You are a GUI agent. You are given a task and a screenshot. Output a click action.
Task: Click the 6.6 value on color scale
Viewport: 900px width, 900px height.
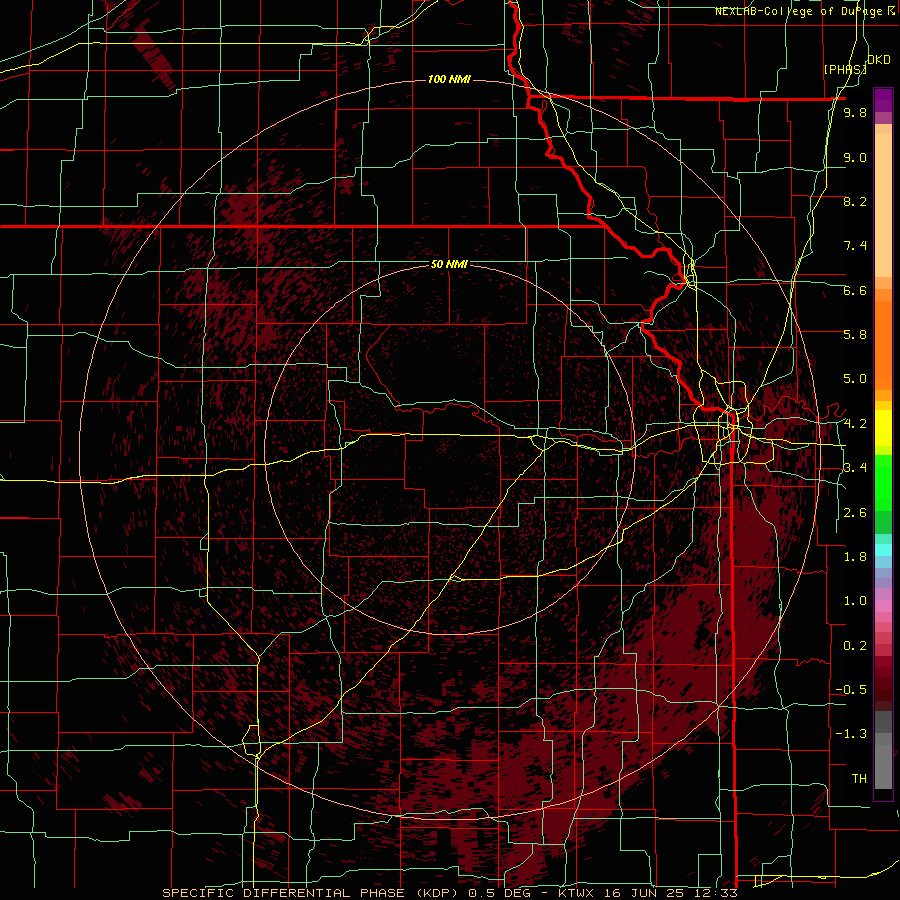click(x=855, y=290)
